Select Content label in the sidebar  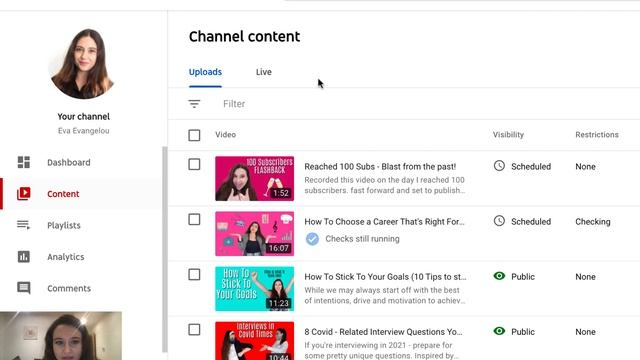(63, 194)
